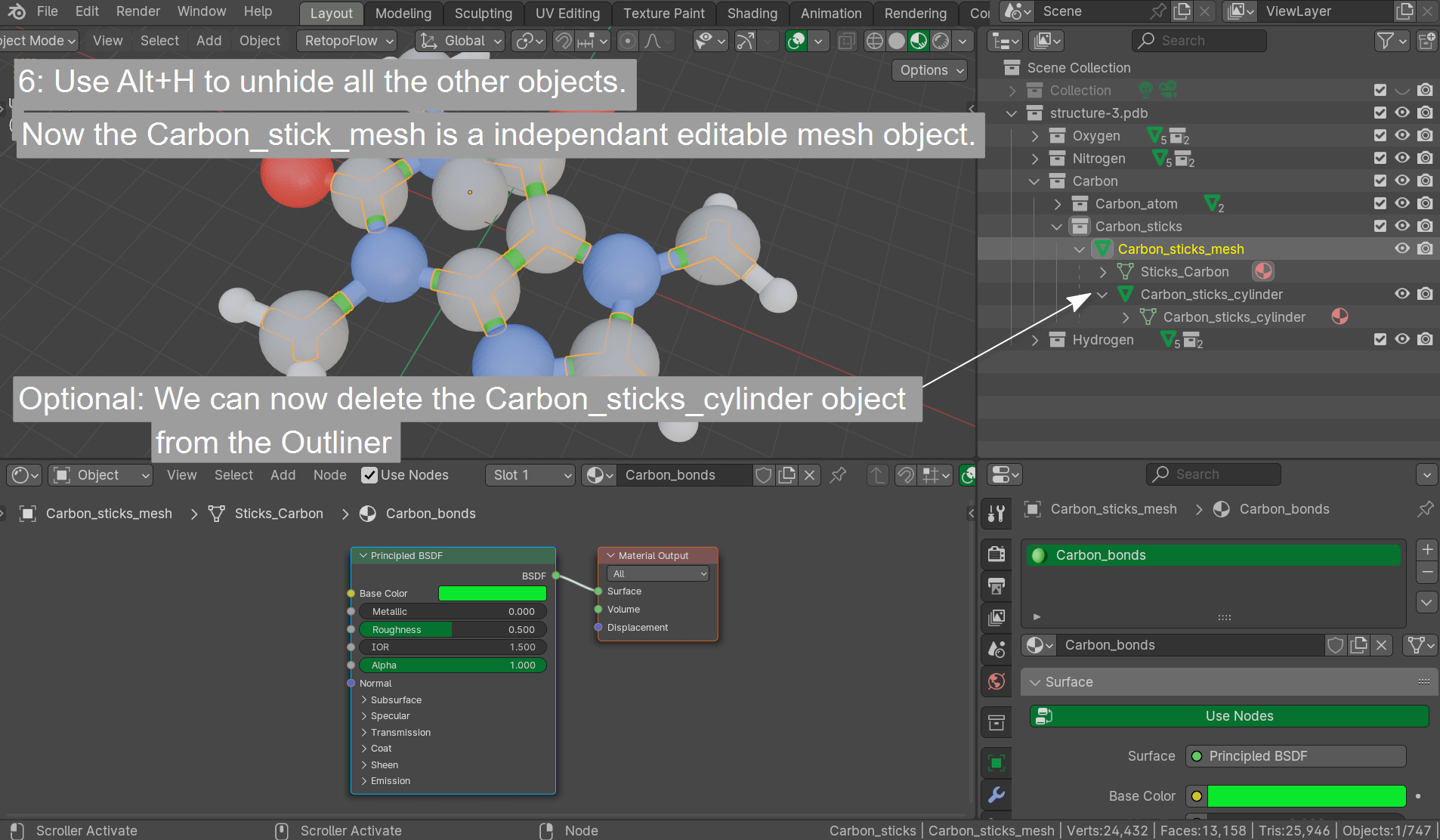1440x840 pixels.
Task: Unlink Carbon_bonds material in Properties panel
Action: [x=1382, y=645]
